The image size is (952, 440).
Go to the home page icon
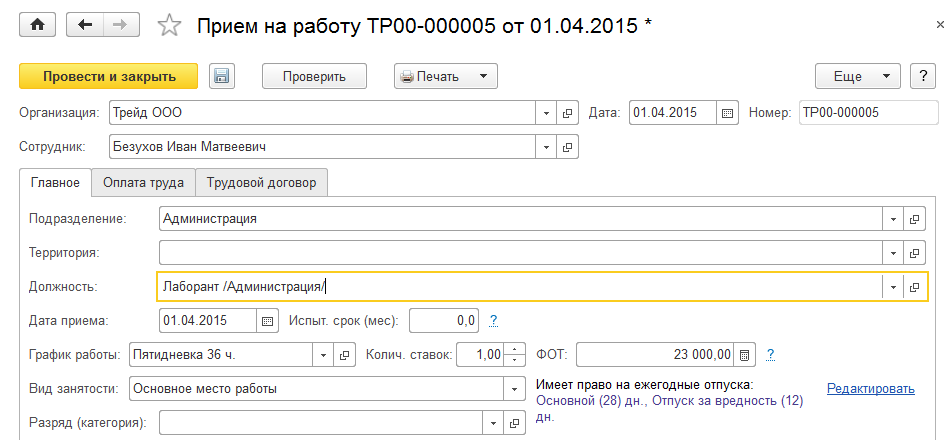tap(38, 25)
